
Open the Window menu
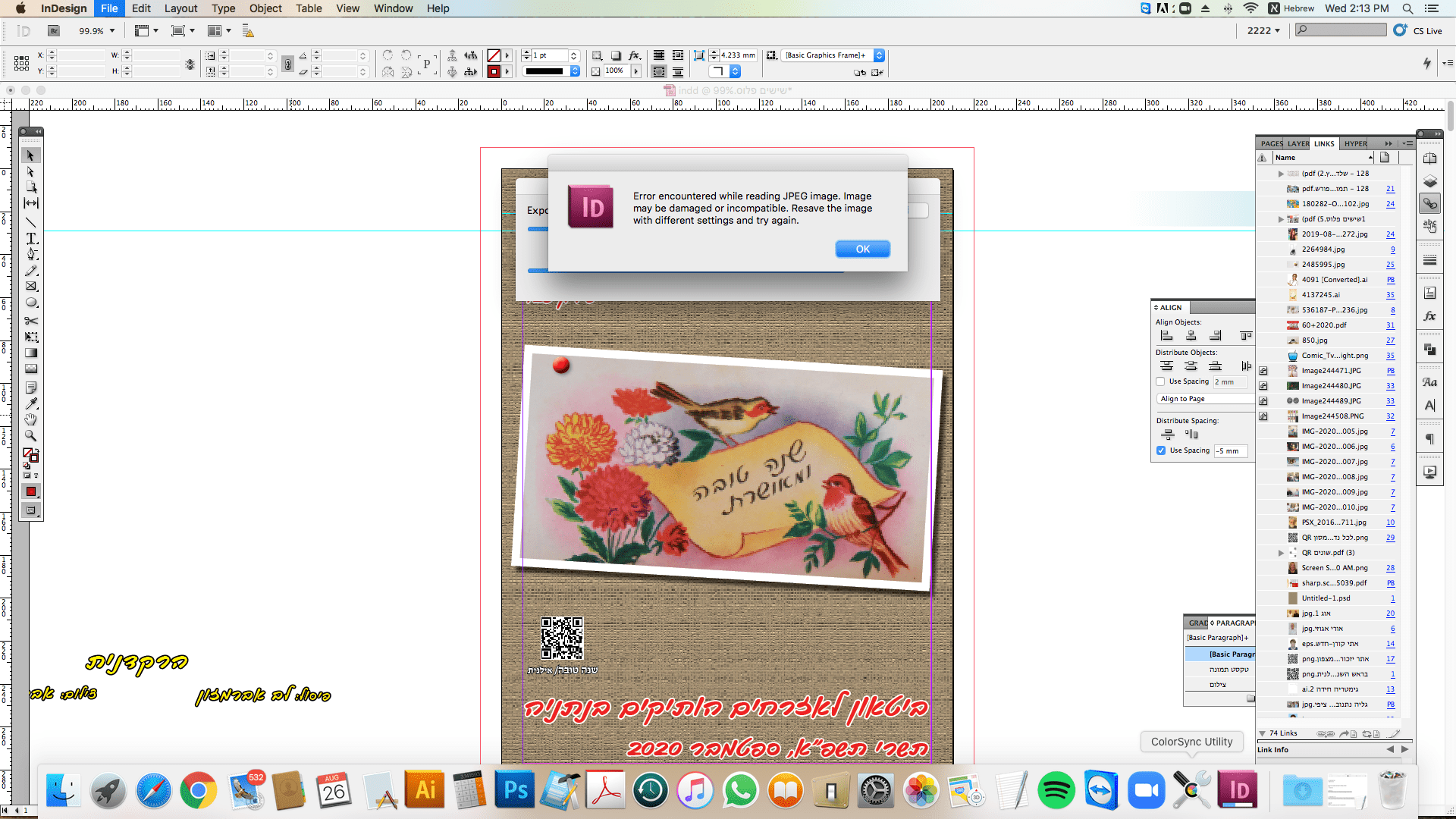click(393, 8)
